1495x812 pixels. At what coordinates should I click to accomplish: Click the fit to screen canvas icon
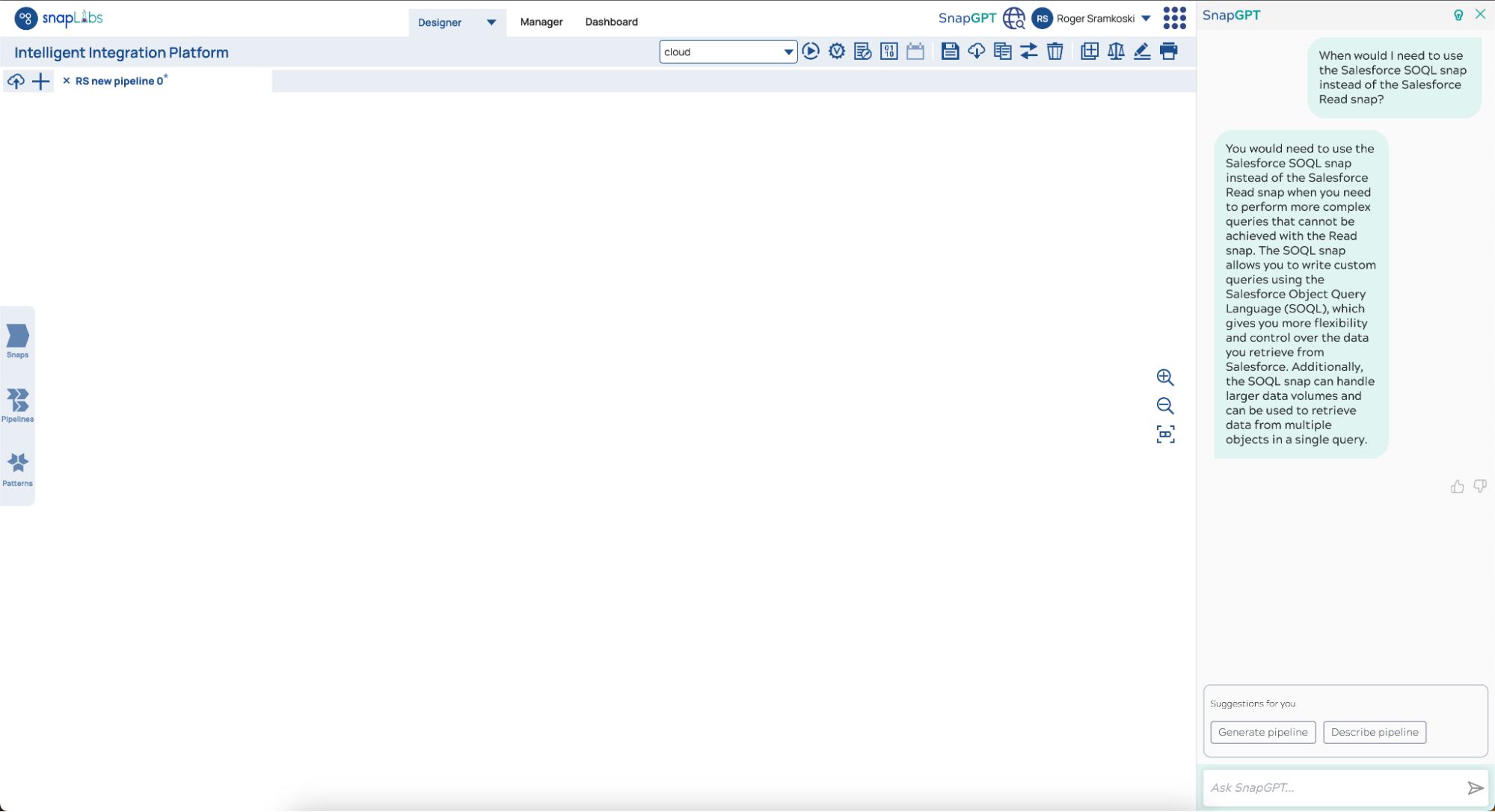1165,434
